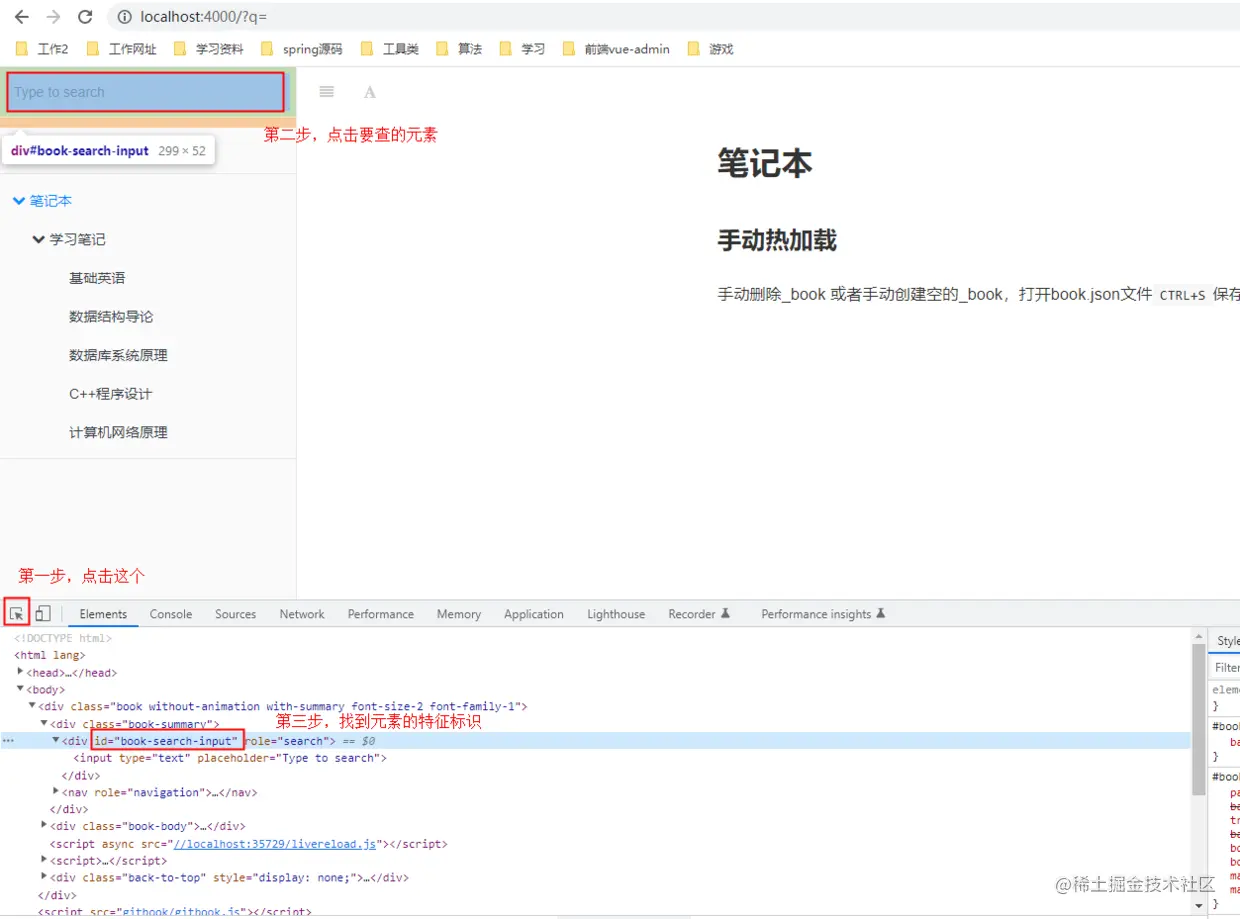Switch to the Elements tab
Screen dimensions: 1240x919
click(x=103, y=614)
